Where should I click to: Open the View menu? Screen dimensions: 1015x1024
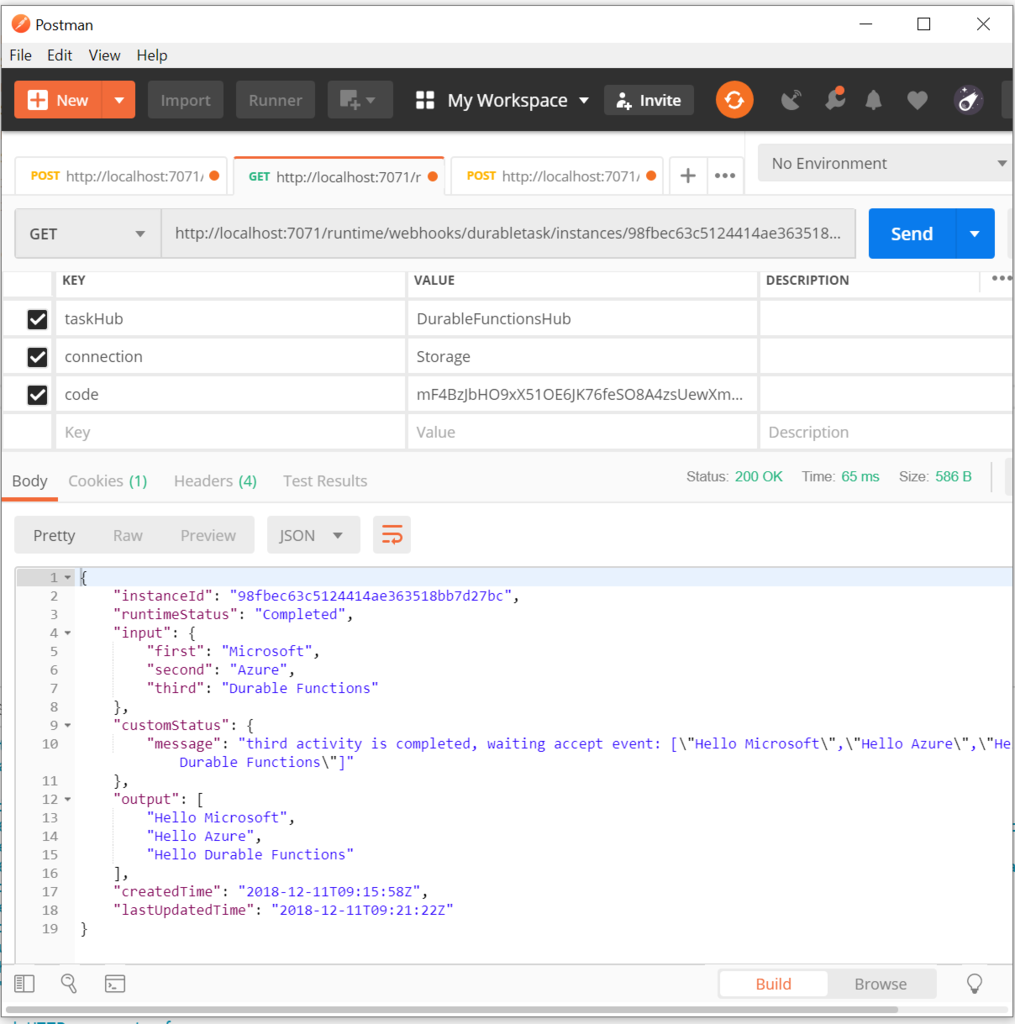point(105,56)
